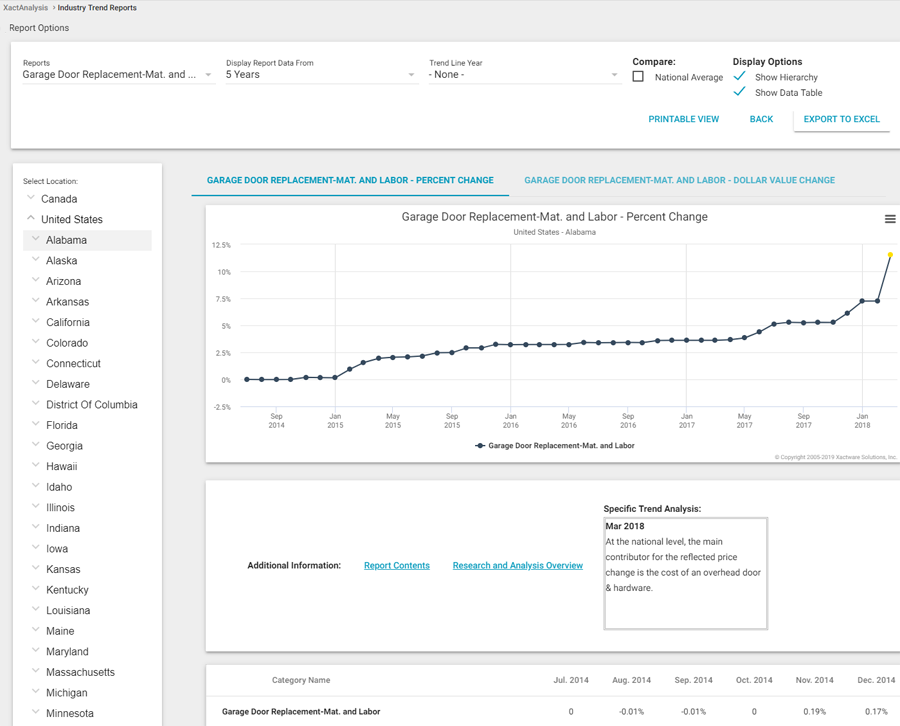Open Research and Analysis Overview link
Image resolution: width=900 pixels, height=726 pixels.
[517, 566]
